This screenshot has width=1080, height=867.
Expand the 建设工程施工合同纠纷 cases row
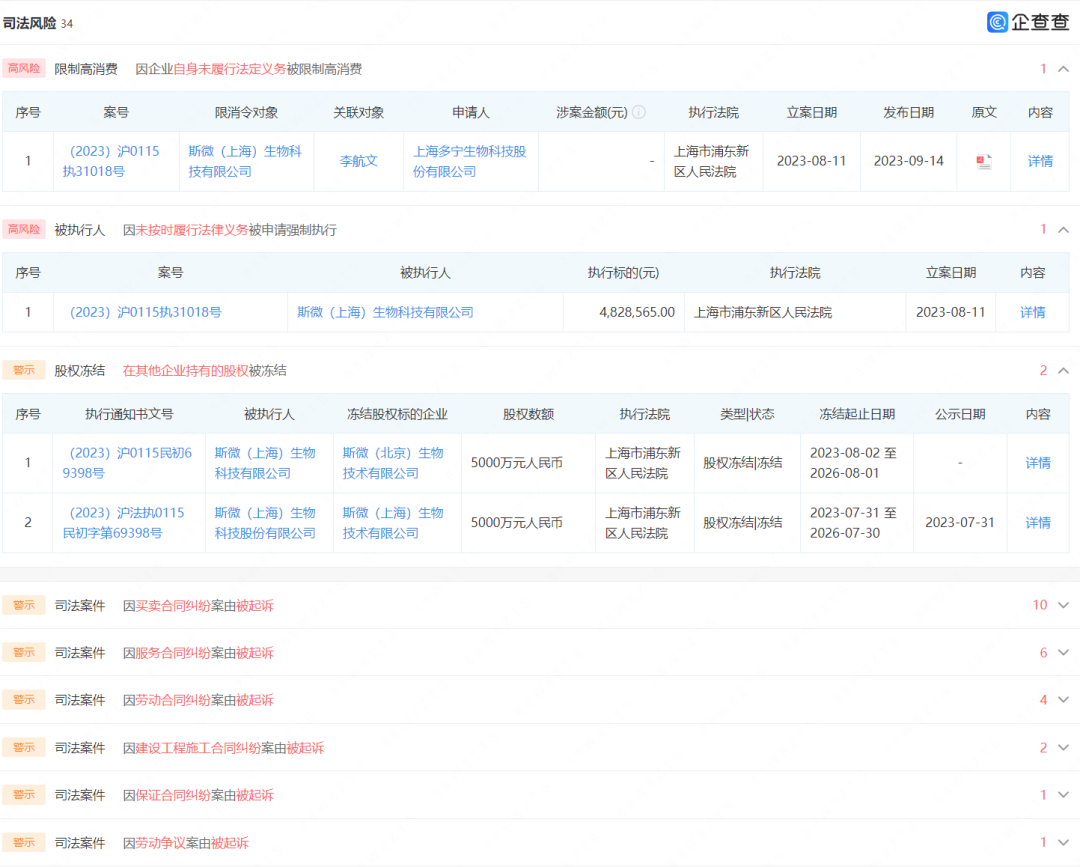tap(1062, 748)
